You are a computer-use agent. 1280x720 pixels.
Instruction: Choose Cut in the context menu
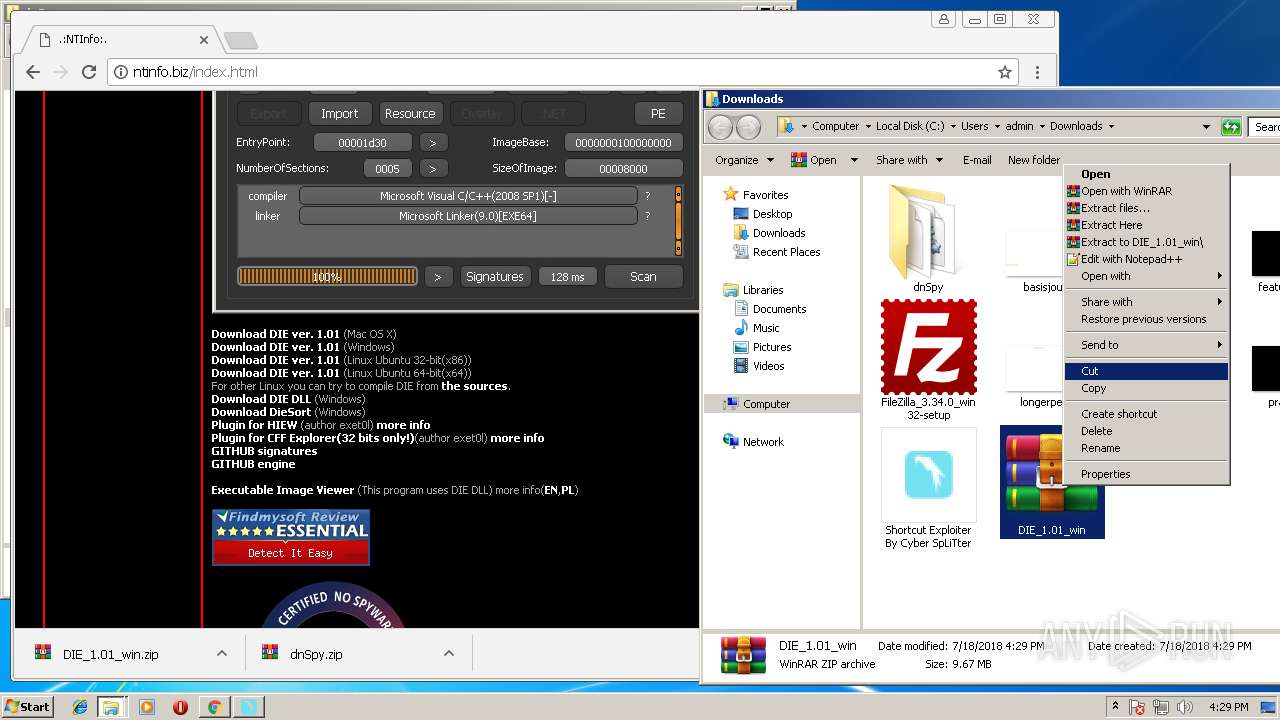click(x=1146, y=371)
